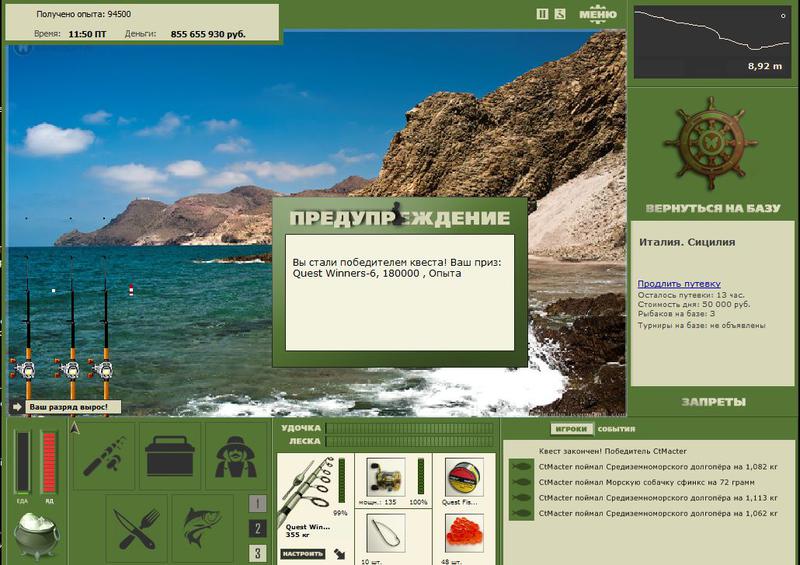
Task: Click the depth map showing 8,92 m
Action: [x=712, y=41]
